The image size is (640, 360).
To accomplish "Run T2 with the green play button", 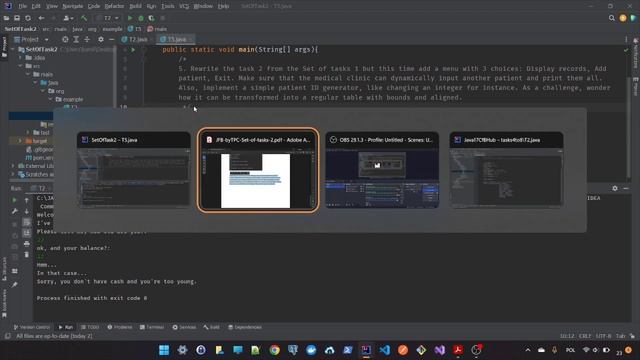I will (130, 18).
